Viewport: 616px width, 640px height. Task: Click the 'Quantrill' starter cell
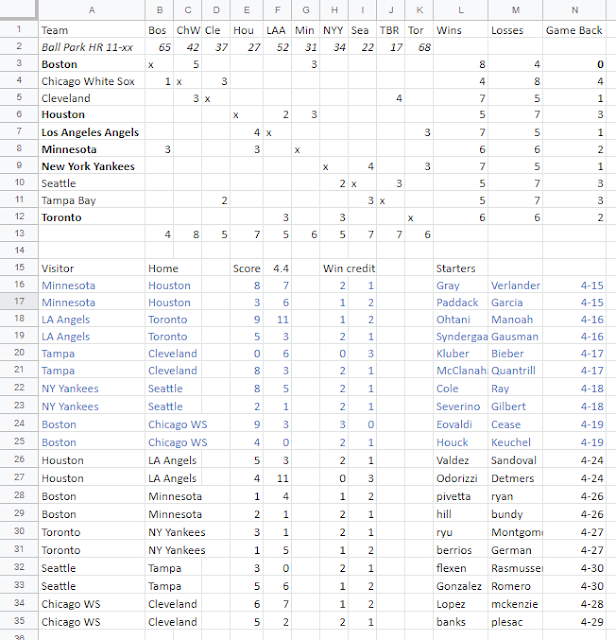(x=515, y=370)
